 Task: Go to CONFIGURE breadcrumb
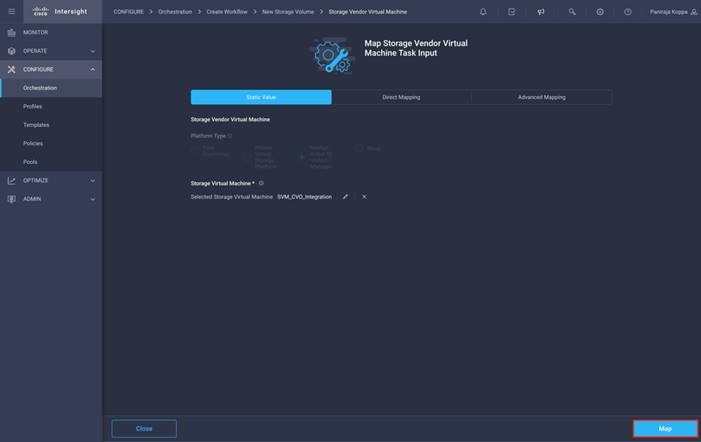[128, 12]
